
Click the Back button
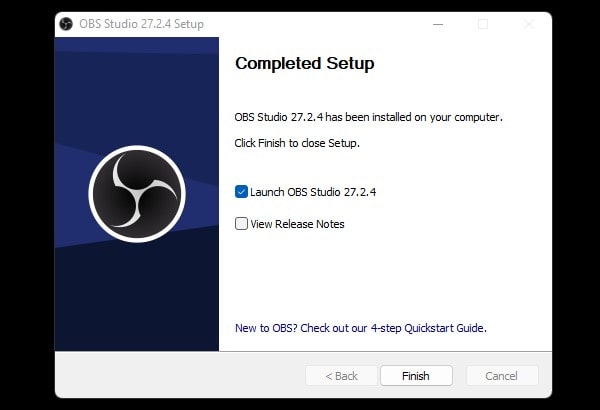coord(341,376)
